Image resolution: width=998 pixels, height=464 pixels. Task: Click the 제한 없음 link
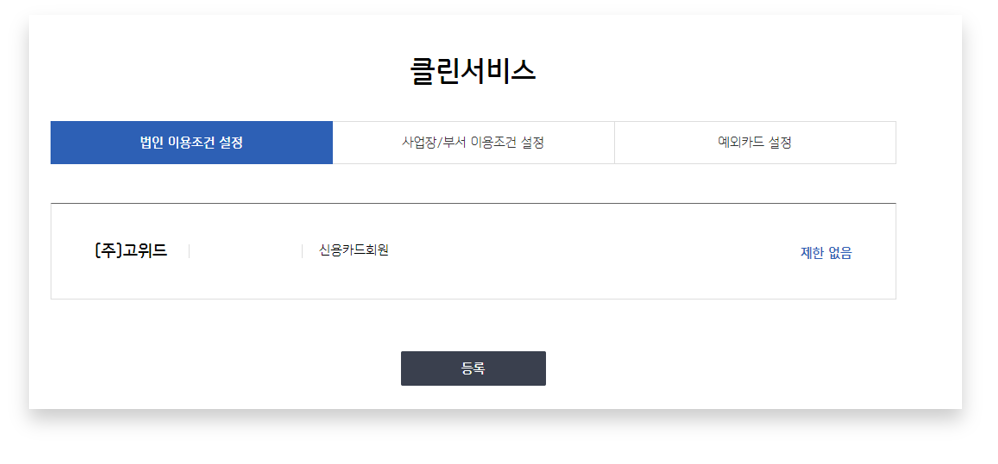826,253
